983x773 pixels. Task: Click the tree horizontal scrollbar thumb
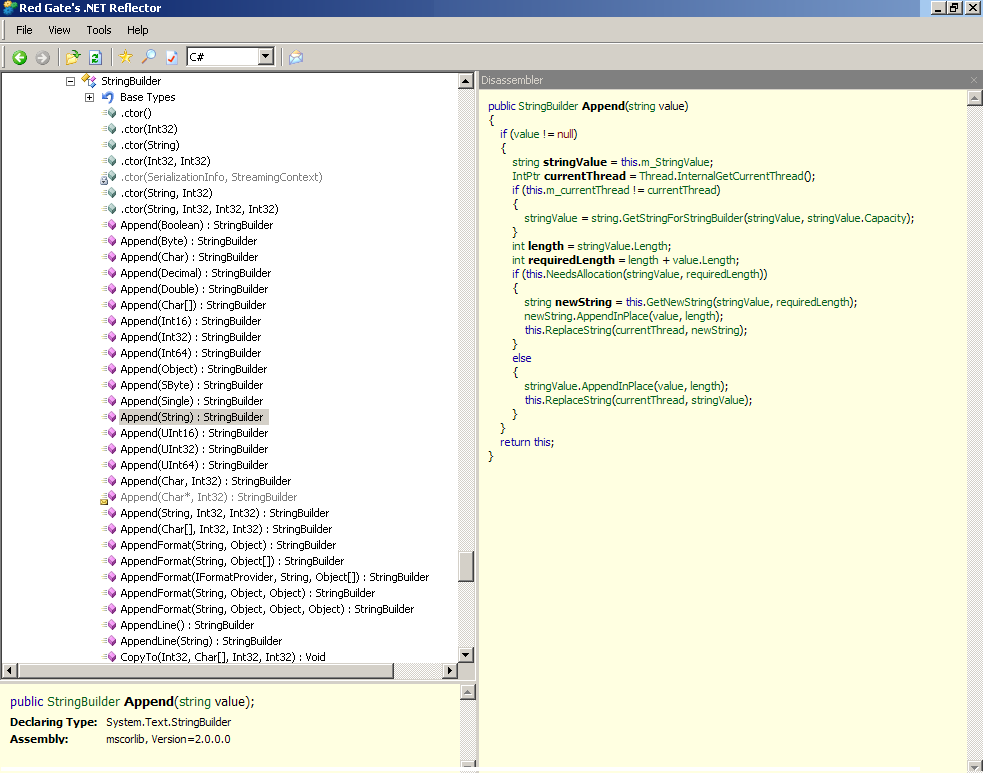tap(206, 671)
